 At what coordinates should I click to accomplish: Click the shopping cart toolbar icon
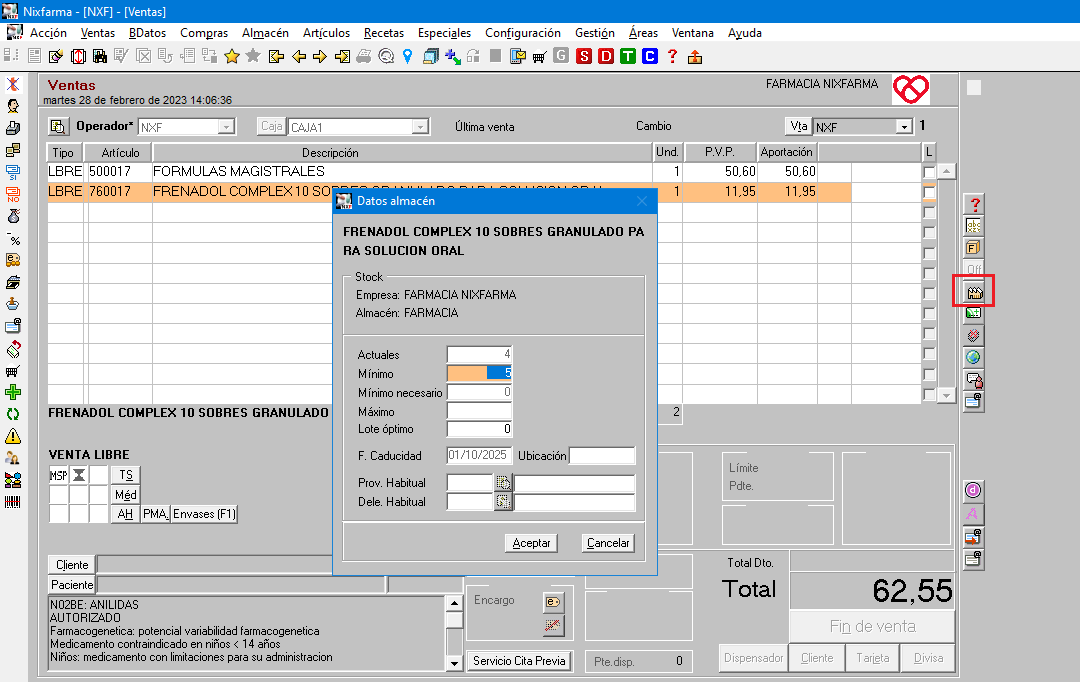(539, 56)
